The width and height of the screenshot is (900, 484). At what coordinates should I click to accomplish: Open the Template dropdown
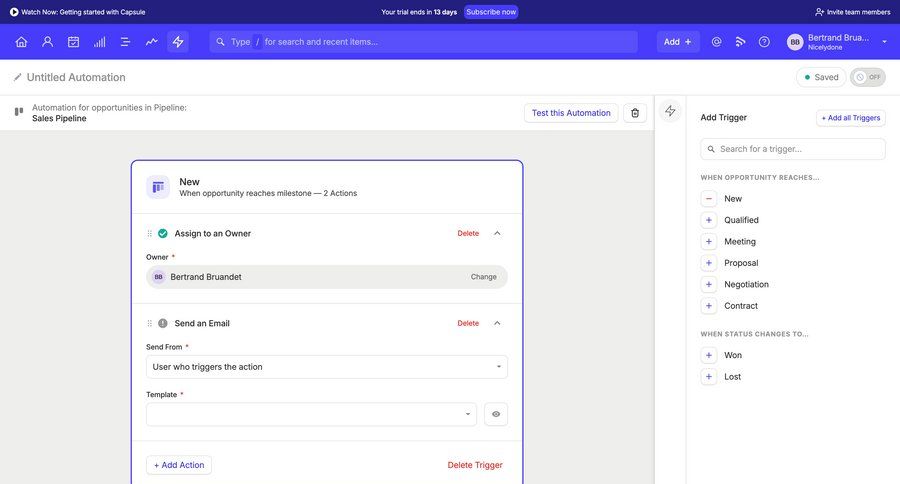pyautogui.click(x=311, y=414)
